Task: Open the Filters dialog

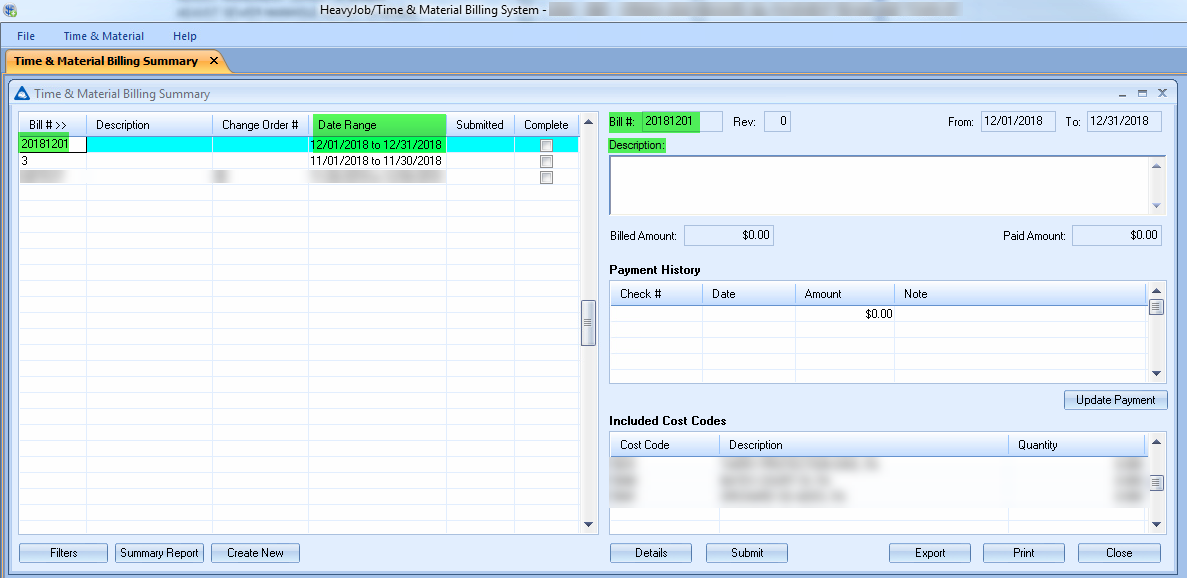Action: 64,553
